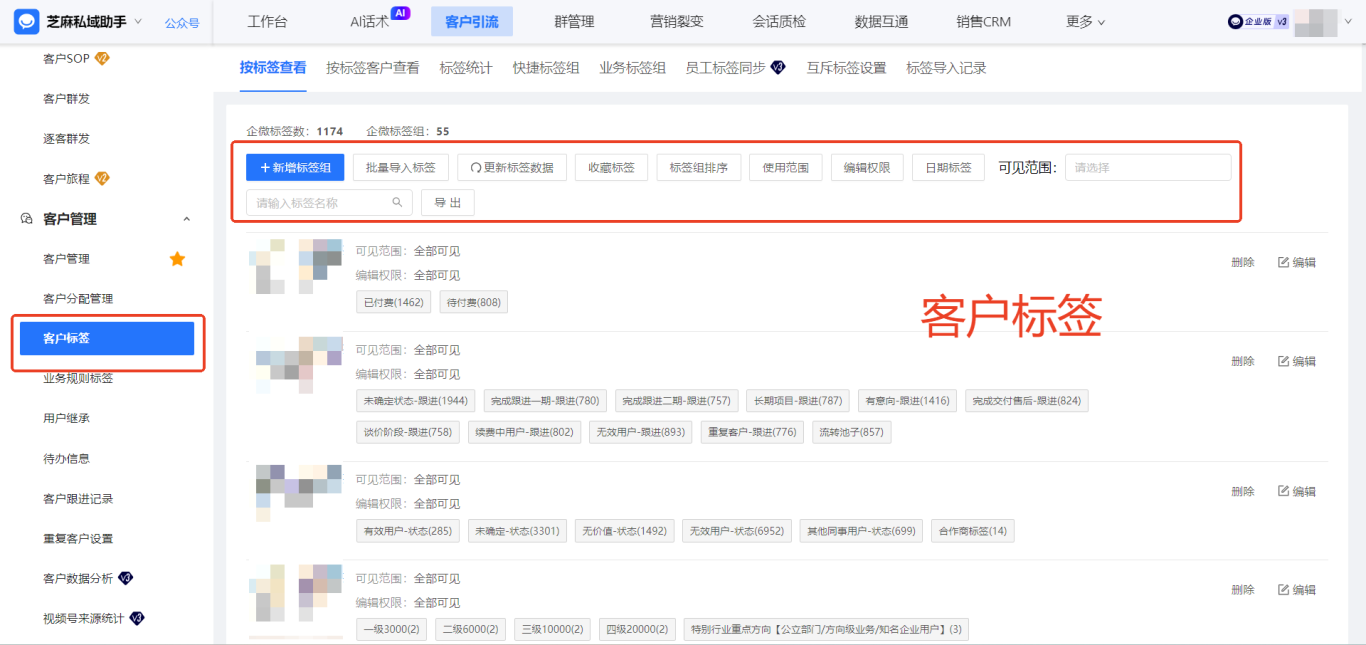Click the V2 badge beside 客户旅程
1366x645 pixels.
102,179
